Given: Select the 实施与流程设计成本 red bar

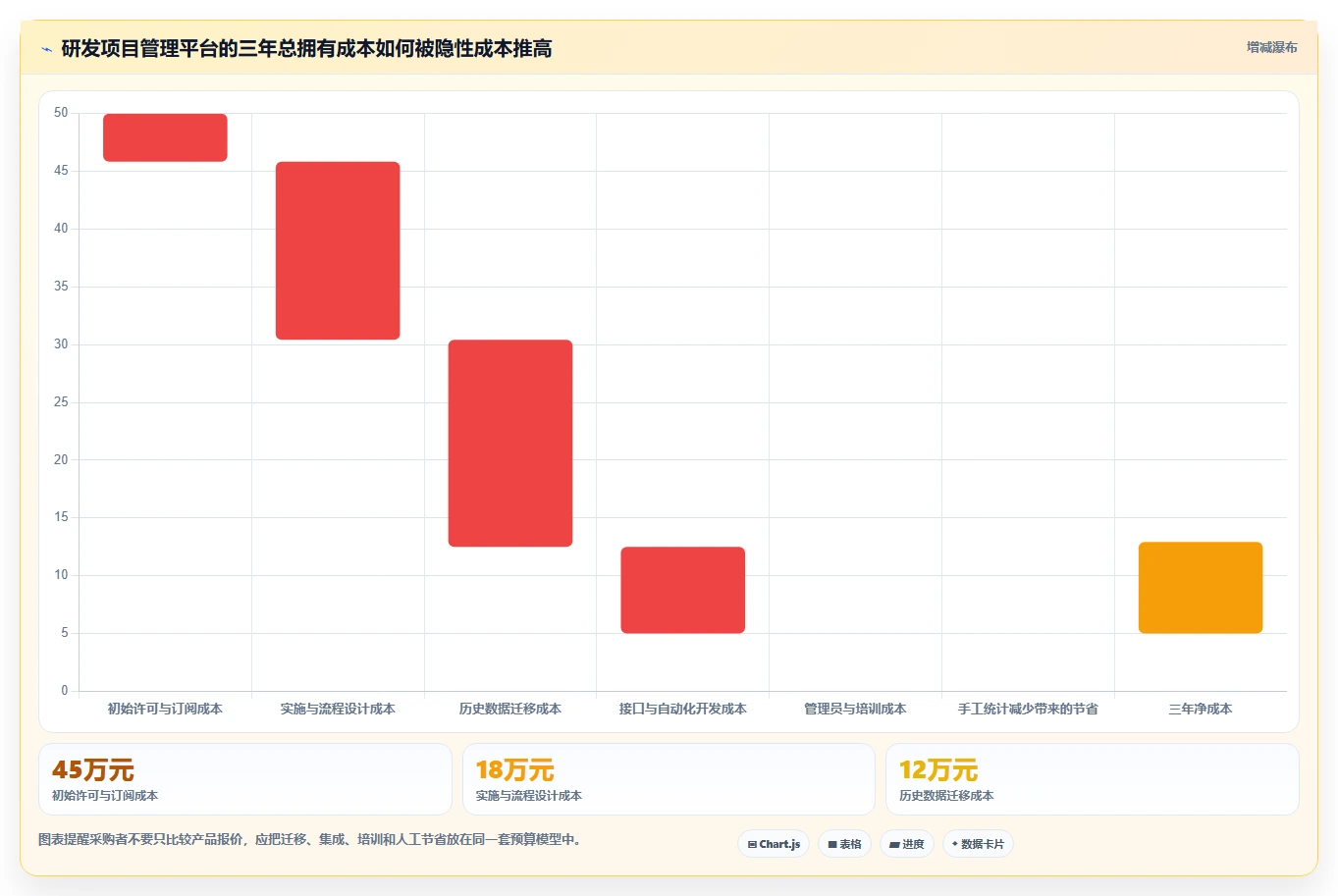Looking at the screenshot, I should (x=338, y=250).
